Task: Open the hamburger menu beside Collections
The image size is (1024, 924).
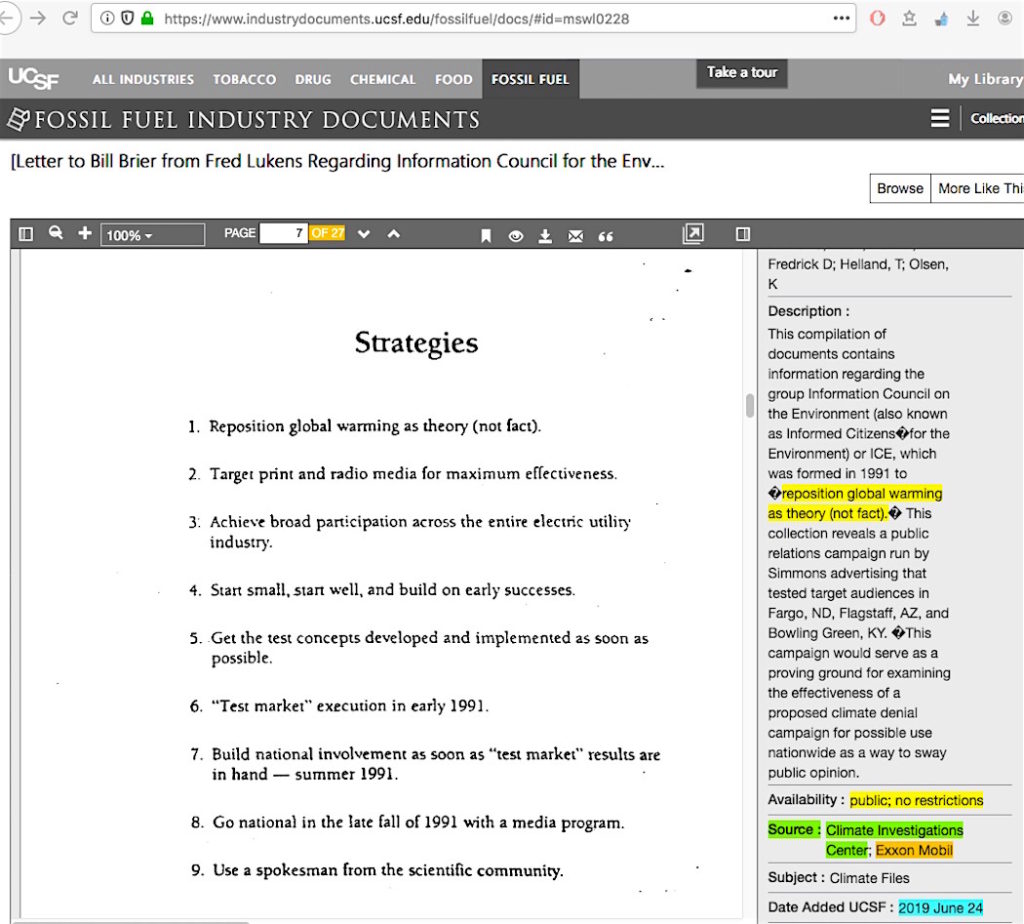Action: (x=940, y=119)
